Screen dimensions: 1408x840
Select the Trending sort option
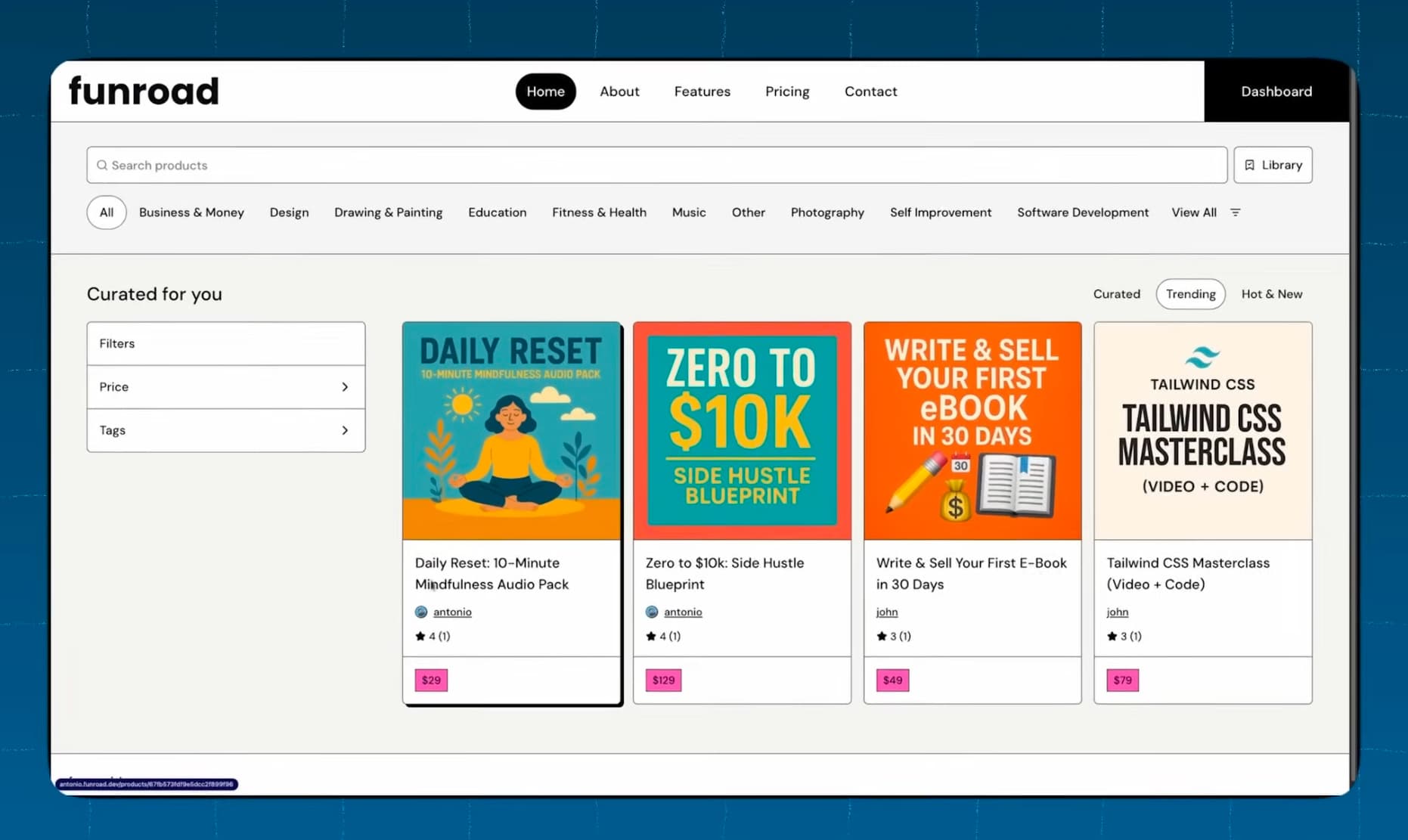click(1190, 294)
